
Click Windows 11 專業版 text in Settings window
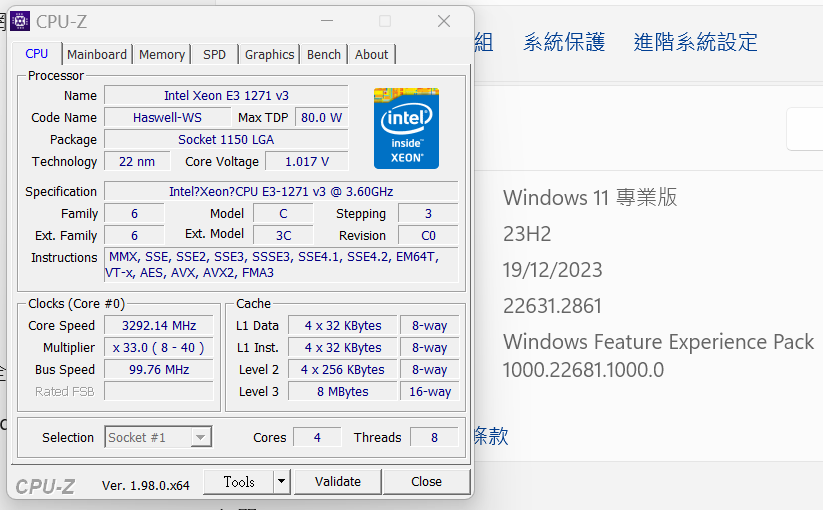590,198
